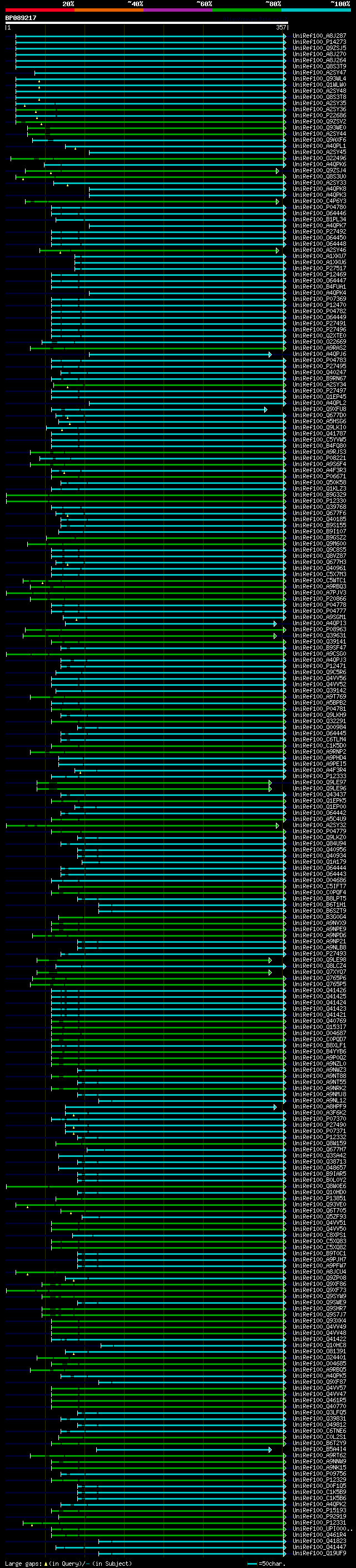This screenshot has width=356, height=1568.
Task: Select label UniRef100_P22686
Action: tap(319, 116)
